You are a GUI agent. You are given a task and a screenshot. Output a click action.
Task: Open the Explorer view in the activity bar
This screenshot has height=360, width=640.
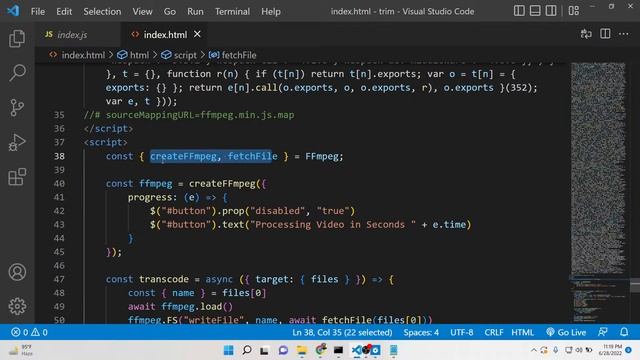tap(17, 39)
